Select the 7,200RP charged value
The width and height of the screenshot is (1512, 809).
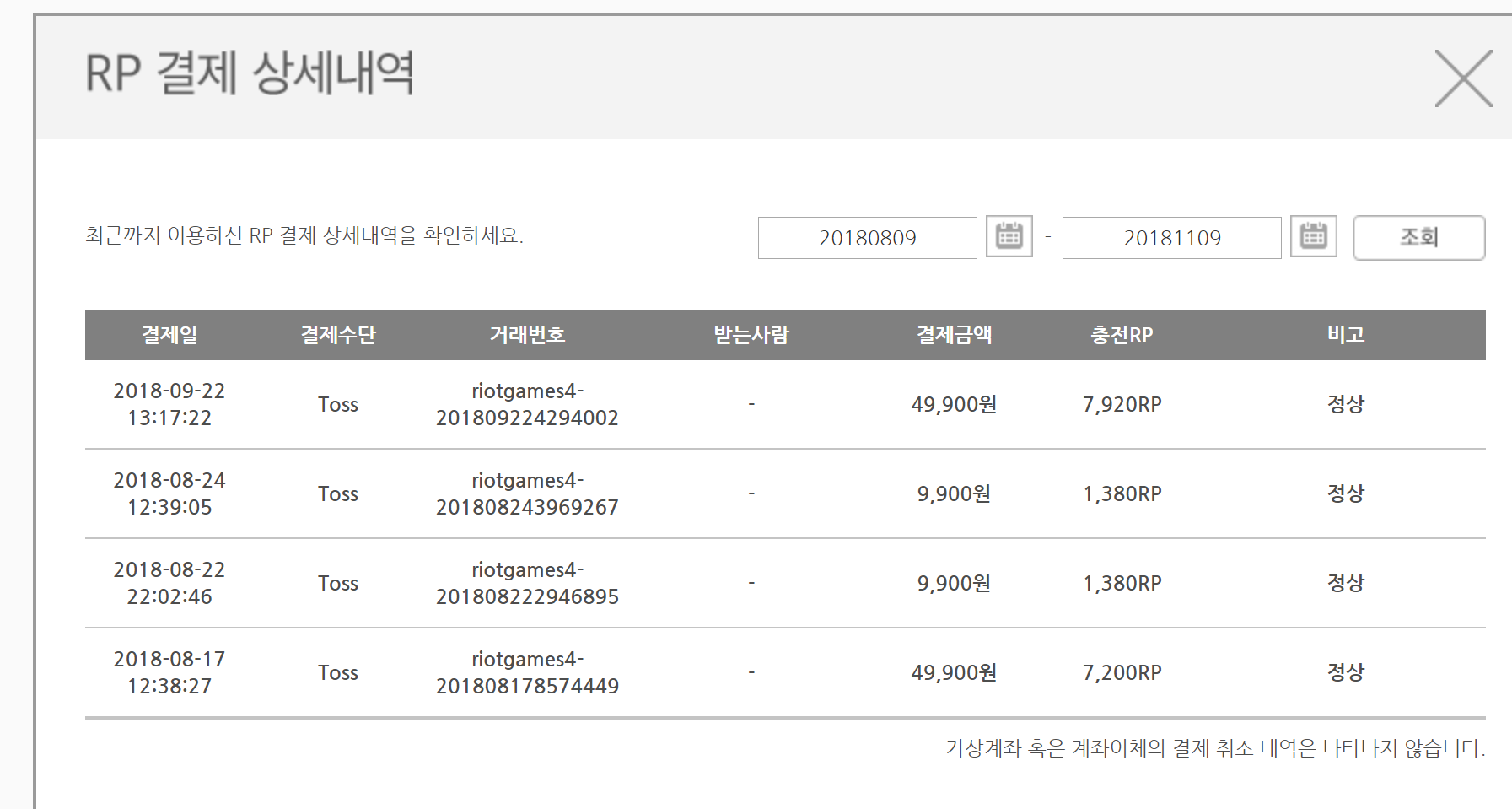coord(1122,673)
